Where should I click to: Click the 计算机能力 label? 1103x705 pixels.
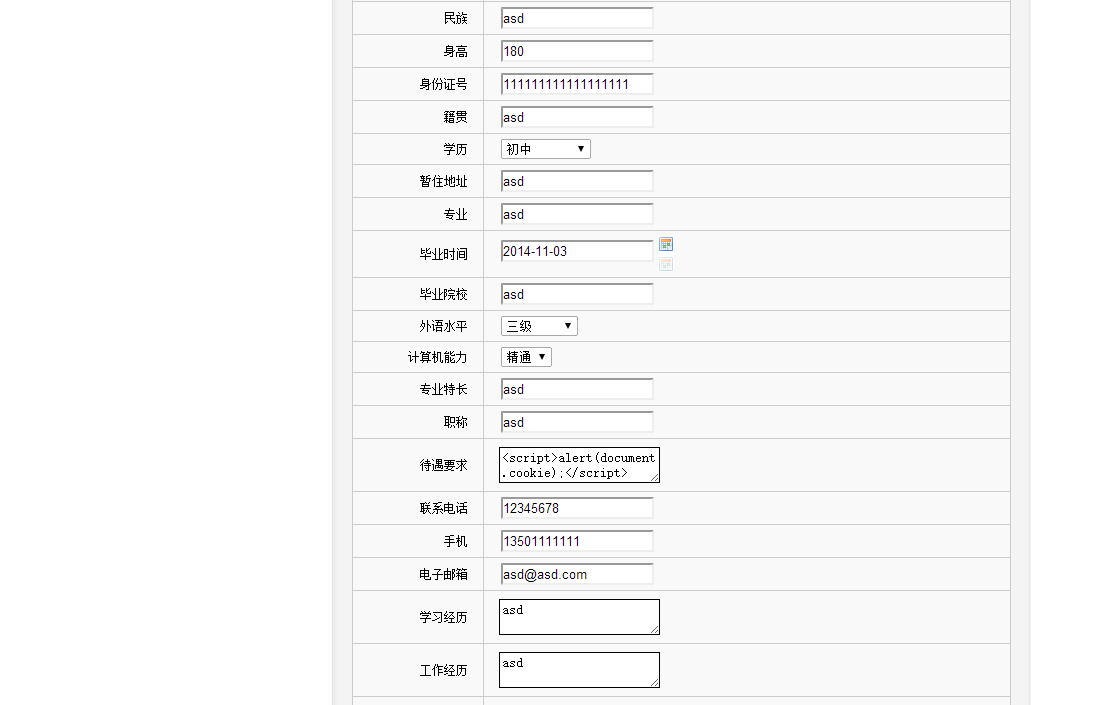(438, 357)
